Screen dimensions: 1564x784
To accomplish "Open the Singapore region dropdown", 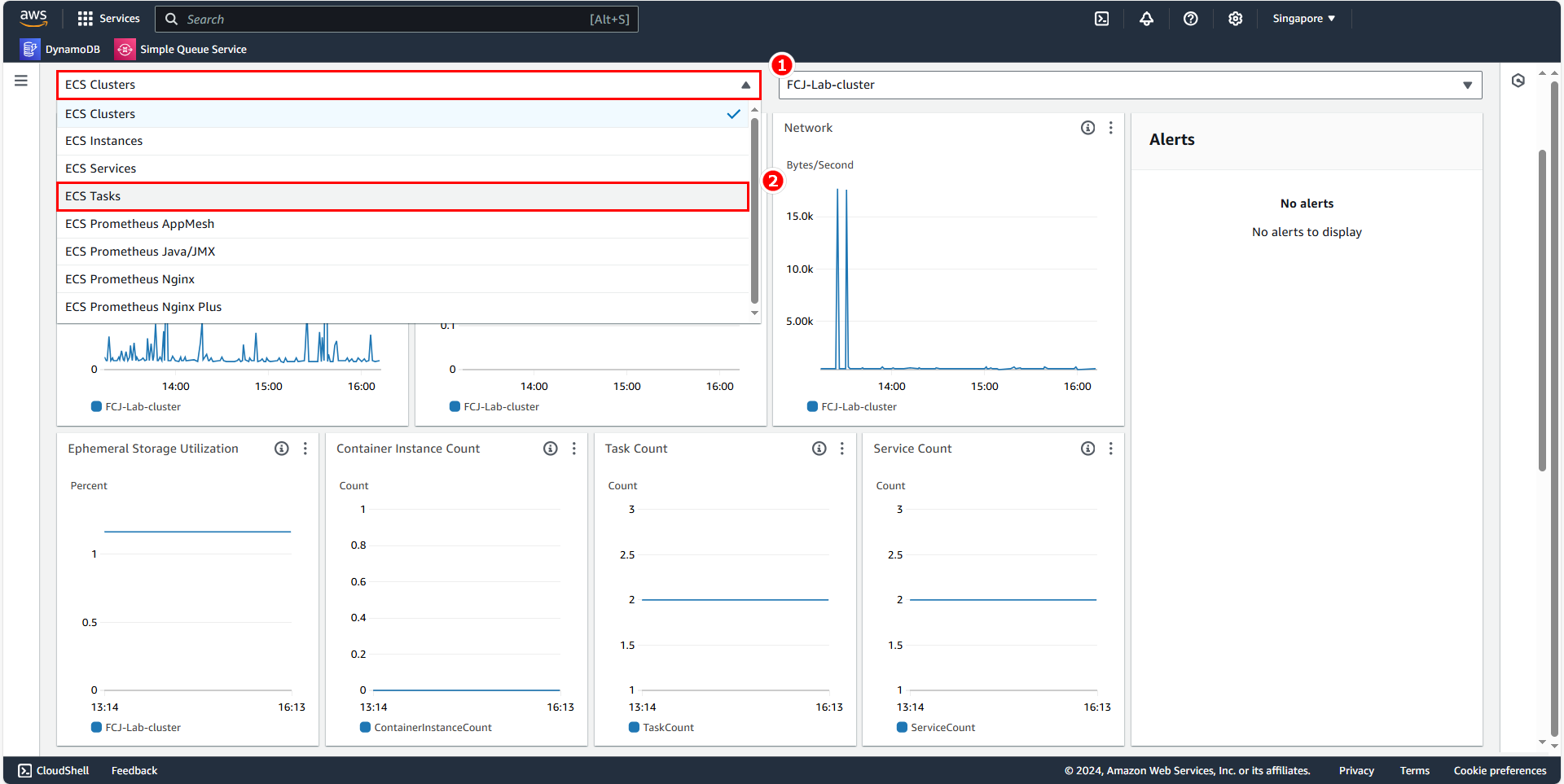I will tap(1303, 18).
